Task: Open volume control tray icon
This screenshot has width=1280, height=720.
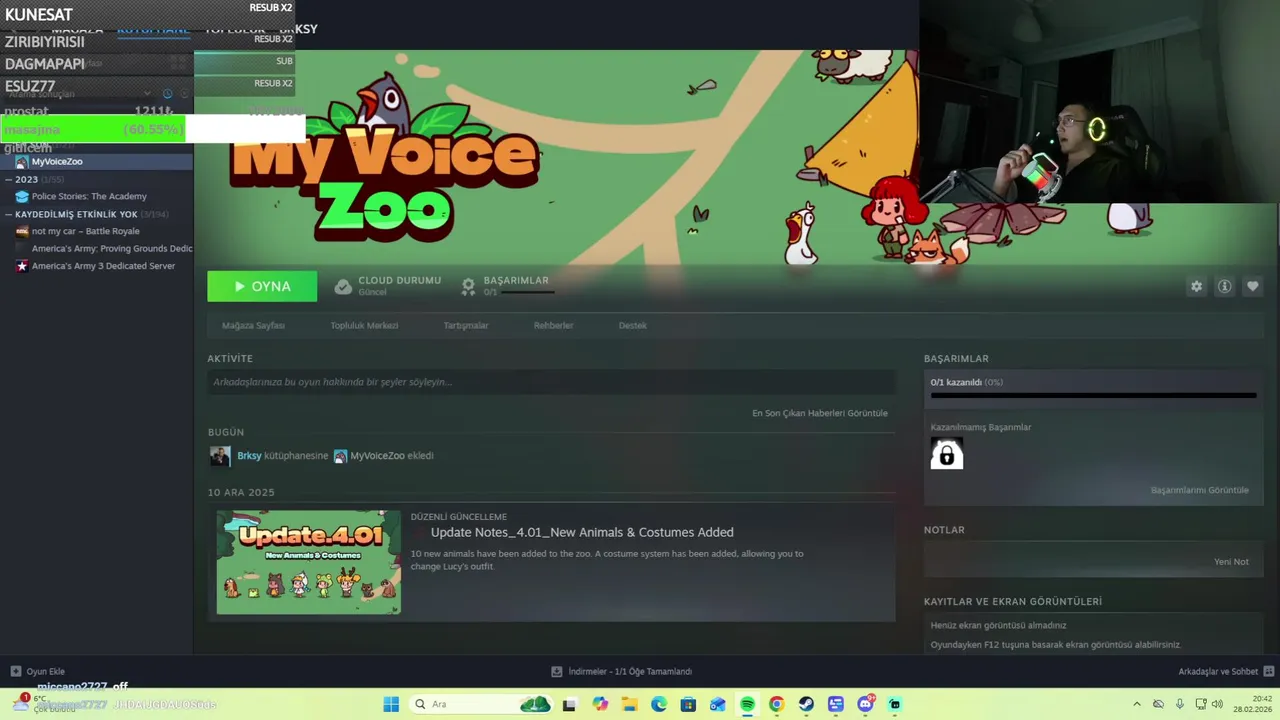Action: [1217, 704]
